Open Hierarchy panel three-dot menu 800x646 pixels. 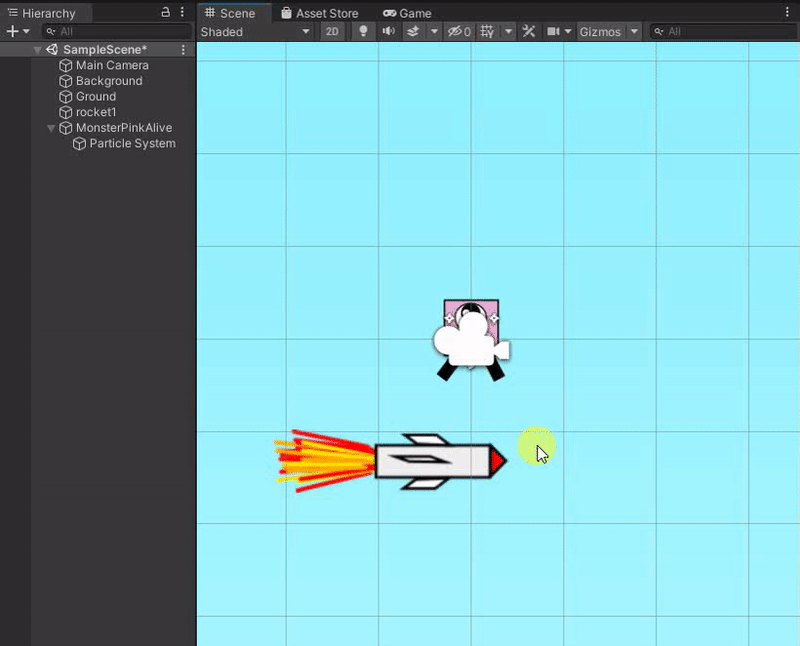click(182, 13)
